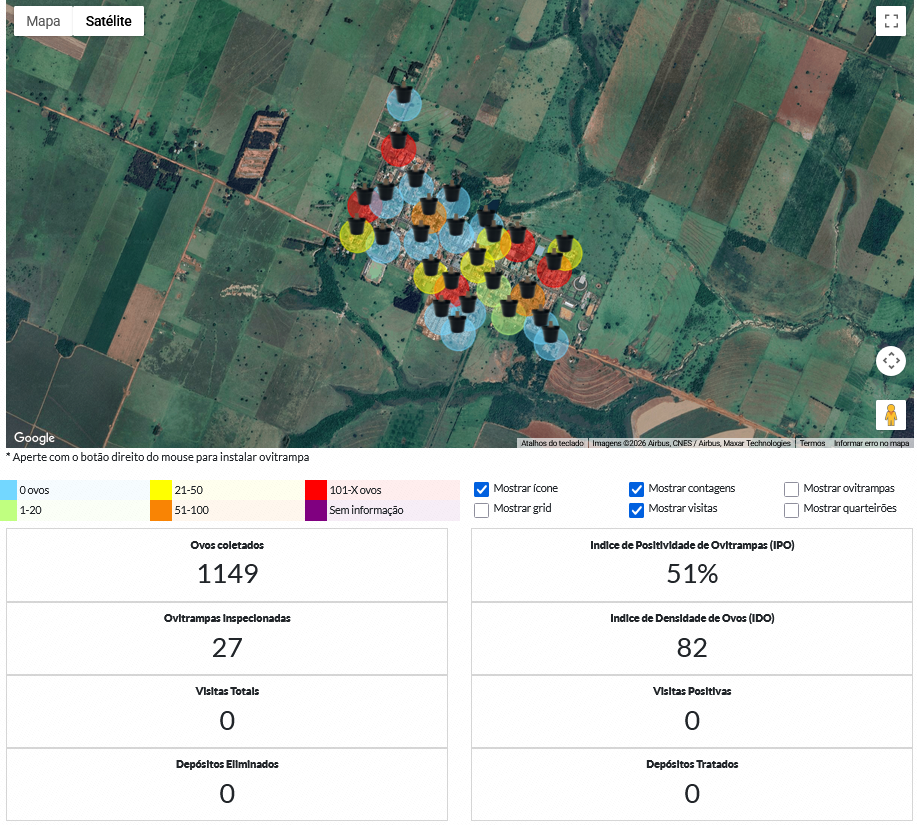The image size is (917, 825).
Task: Enable Mostrar ovitrampas checkbox
Action: point(791,489)
